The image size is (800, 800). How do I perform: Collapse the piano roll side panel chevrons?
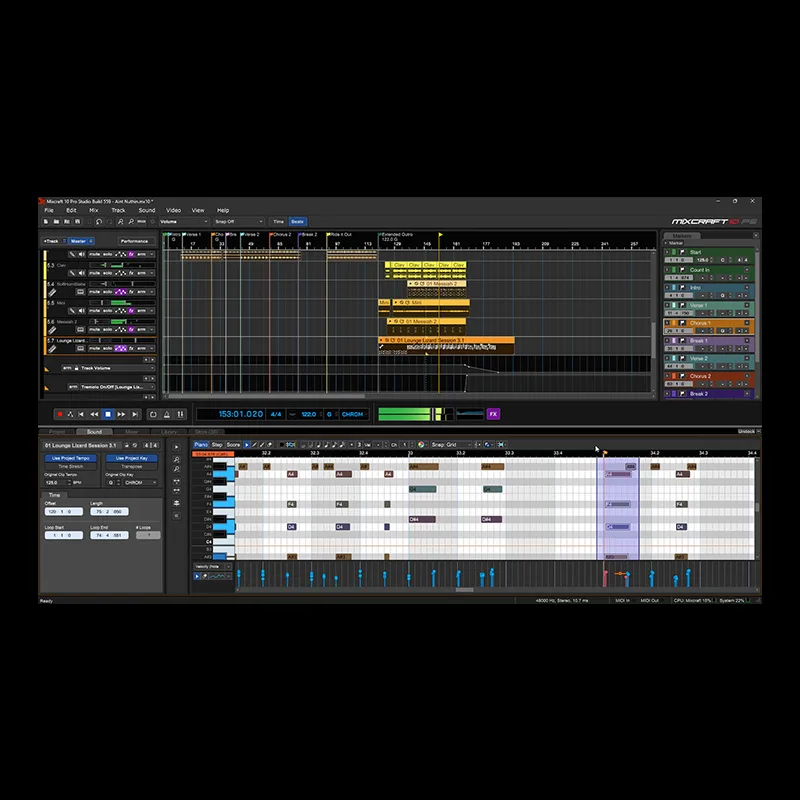point(177,516)
